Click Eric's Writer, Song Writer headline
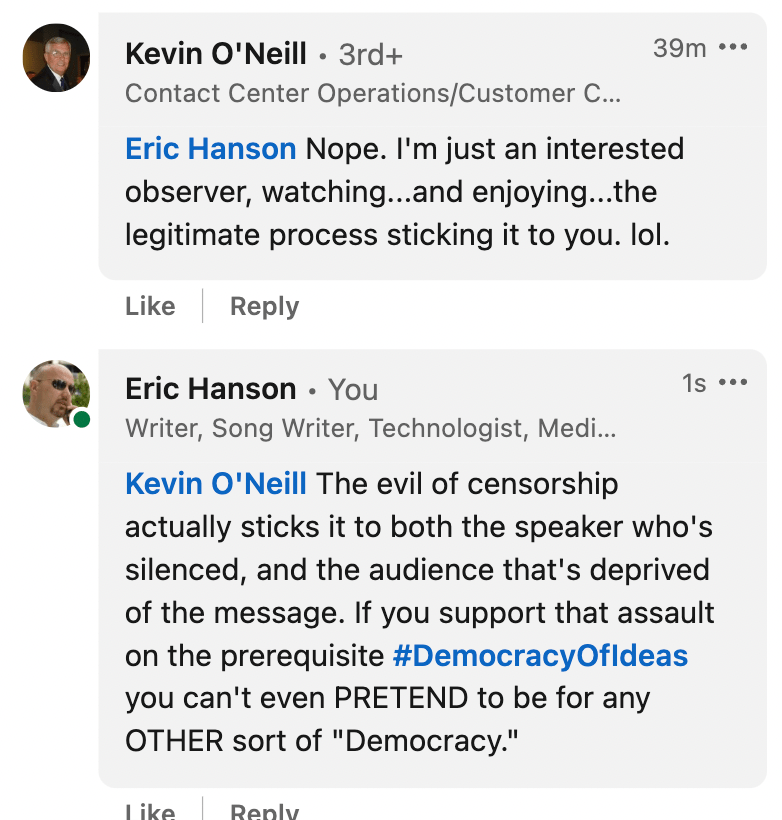The image size is (782, 820). click(x=370, y=429)
